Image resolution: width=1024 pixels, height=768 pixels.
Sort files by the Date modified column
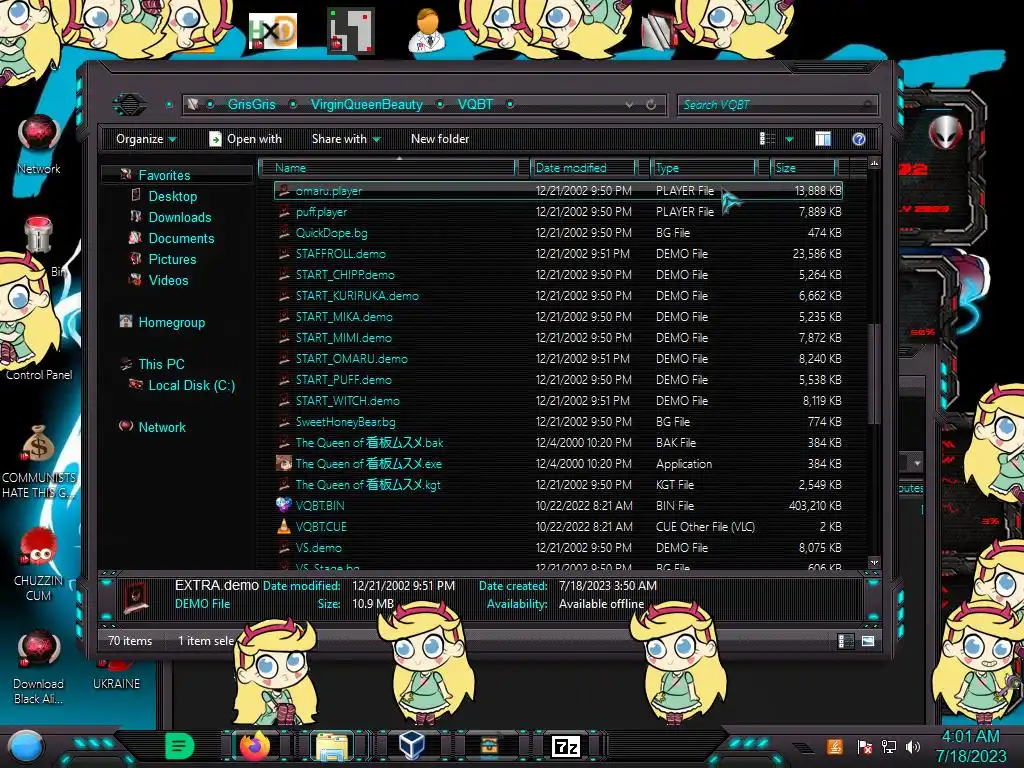click(x=583, y=168)
